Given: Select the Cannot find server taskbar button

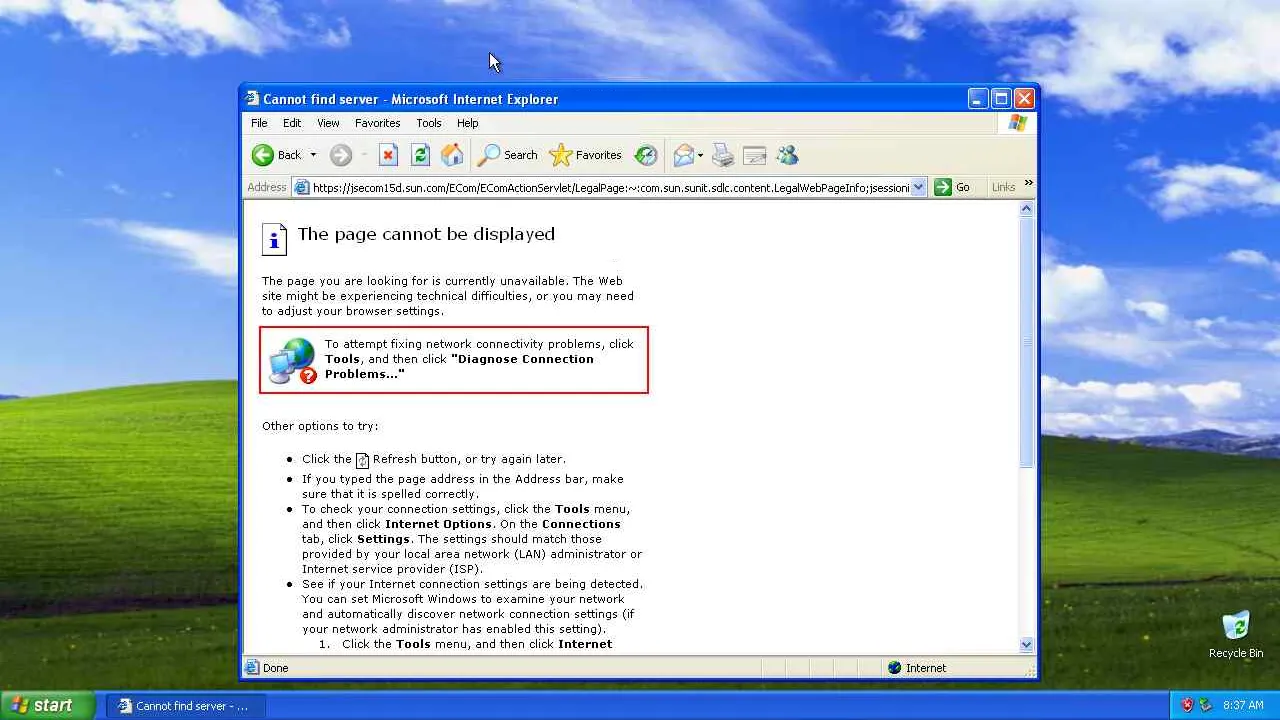Looking at the screenshot, I should pos(186,706).
